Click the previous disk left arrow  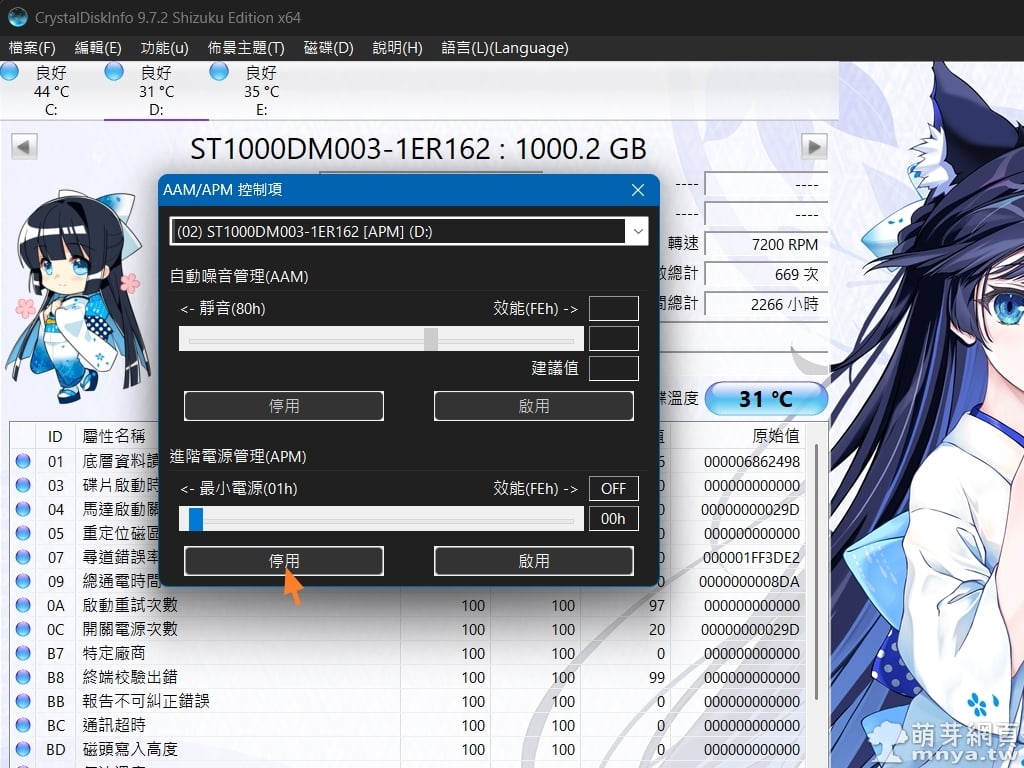pyautogui.click(x=24, y=147)
